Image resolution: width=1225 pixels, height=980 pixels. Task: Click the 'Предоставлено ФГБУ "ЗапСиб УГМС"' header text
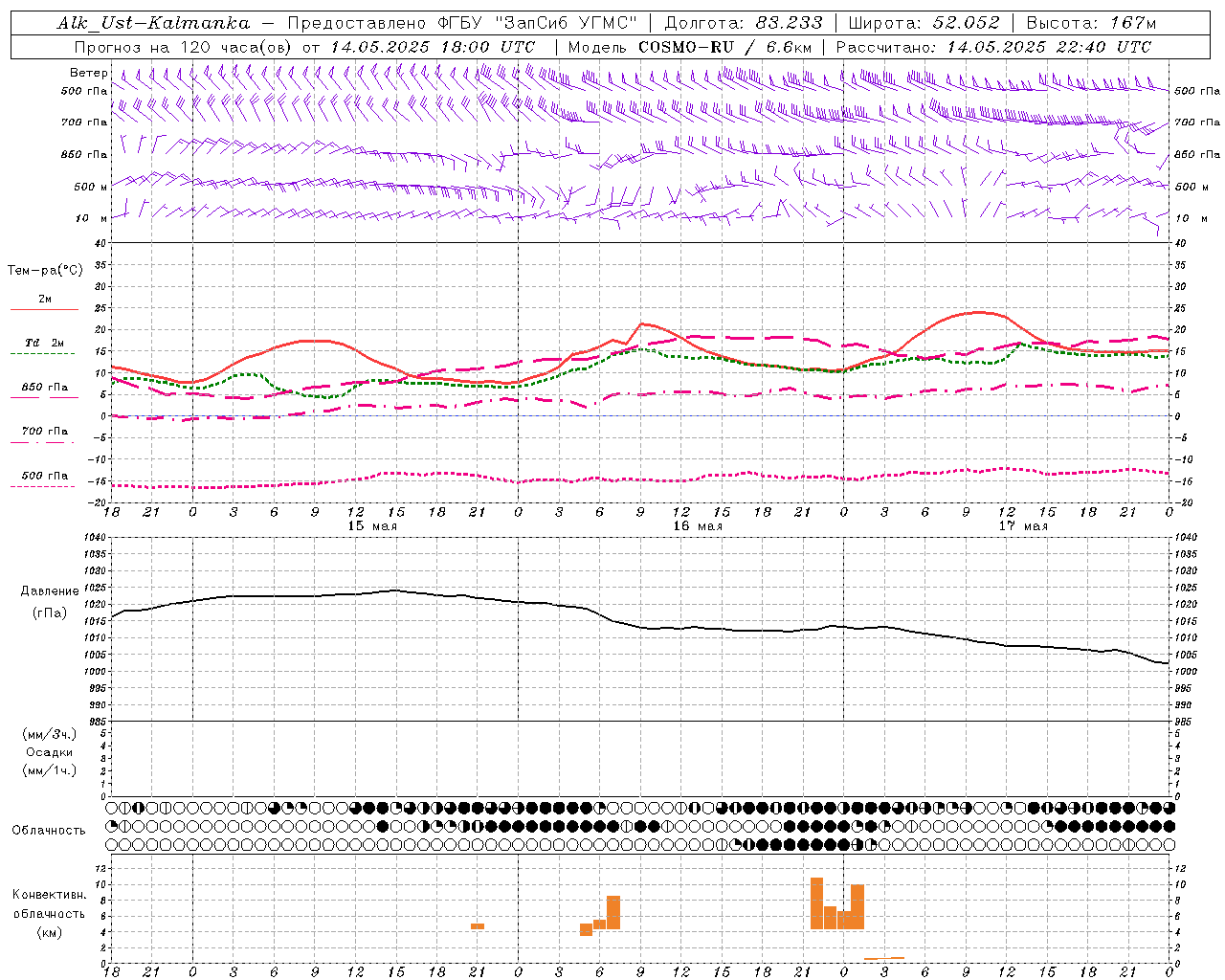[x=461, y=23]
